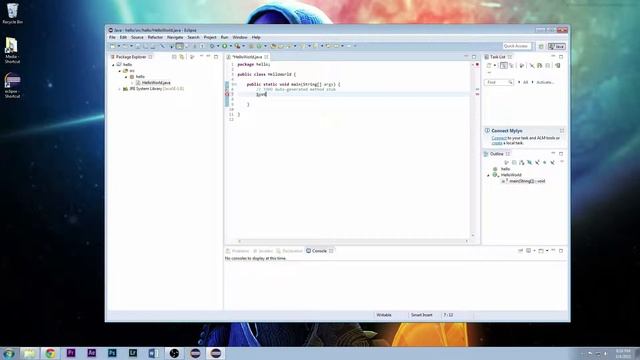
Task: Close the Connect Mylyn notice
Action: (562, 131)
